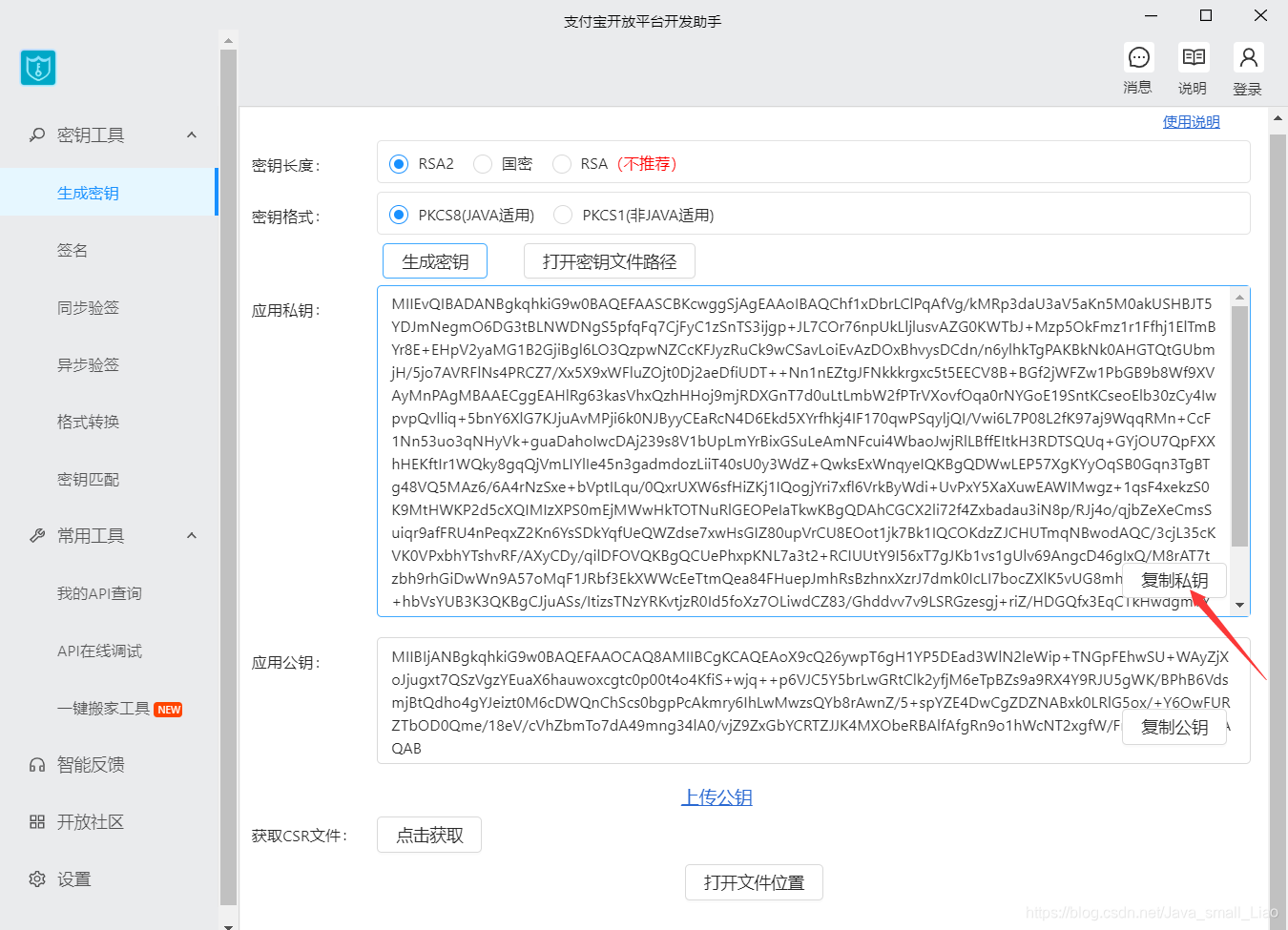Image resolution: width=1288 pixels, height=930 pixels.
Task: Click inside the 应用公钥 text area
Action: pyautogui.click(x=813, y=701)
